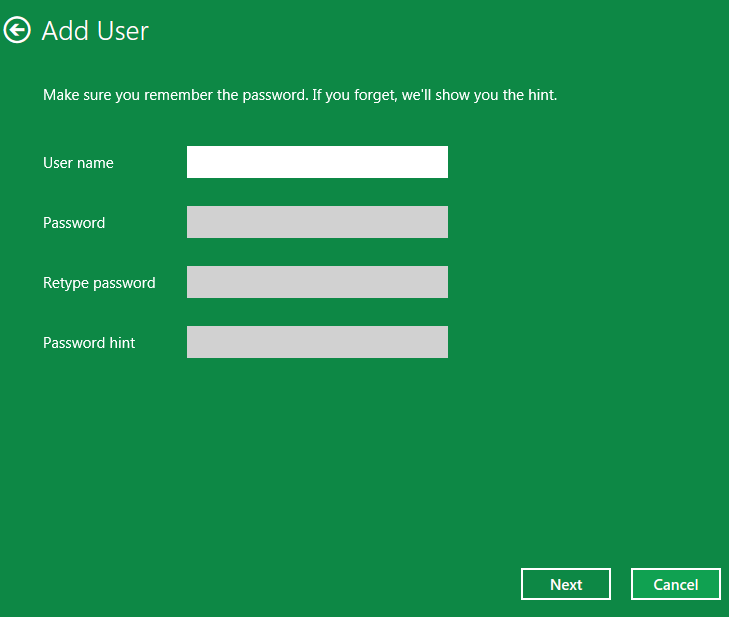The image size is (729, 617).
Task: Focus the Password entry field
Action: (317, 222)
